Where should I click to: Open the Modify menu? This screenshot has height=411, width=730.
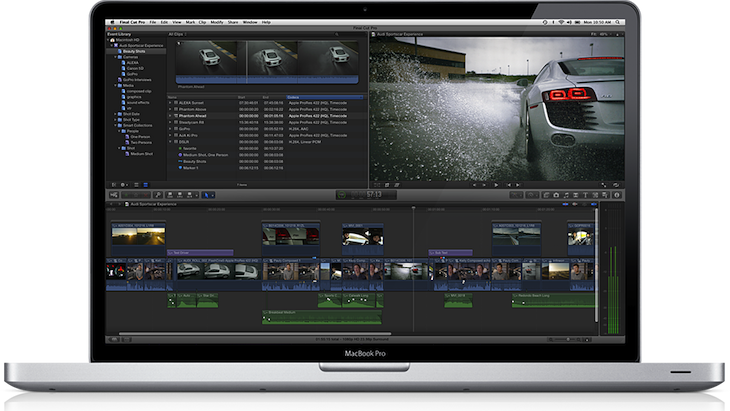(x=217, y=22)
